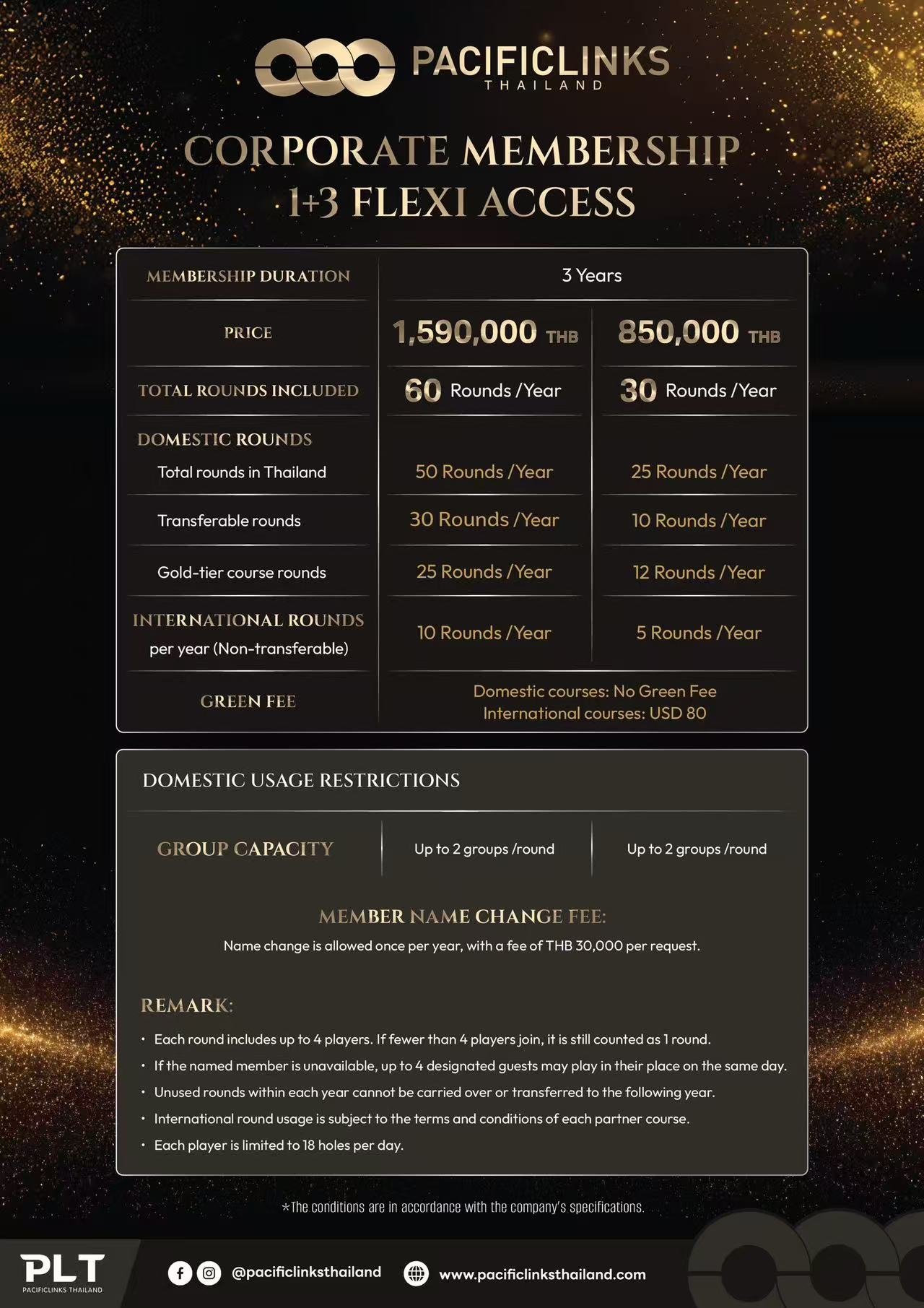
Task: Click the Member Name Change Fee heading
Action: pyautogui.click(x=462, y=916)
